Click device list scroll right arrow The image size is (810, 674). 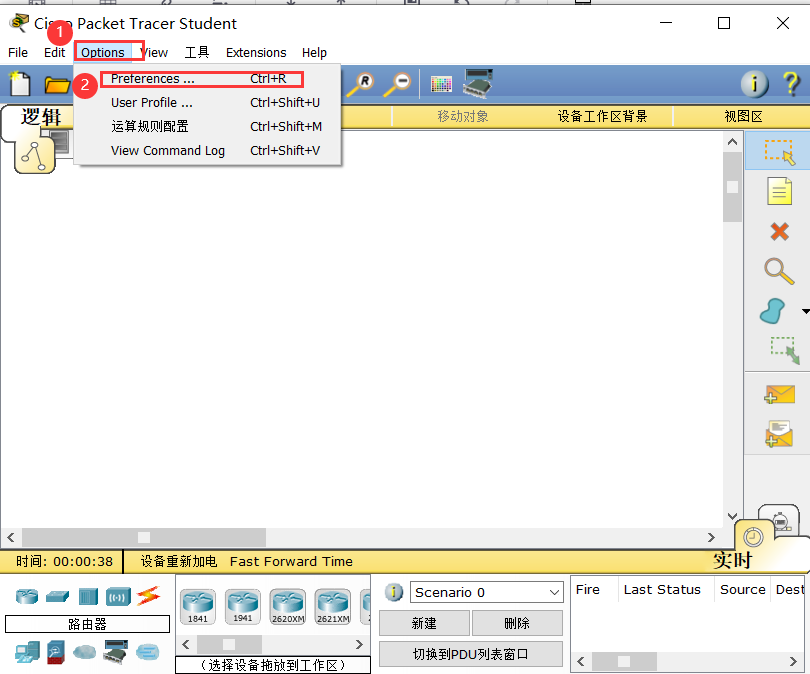360,645
